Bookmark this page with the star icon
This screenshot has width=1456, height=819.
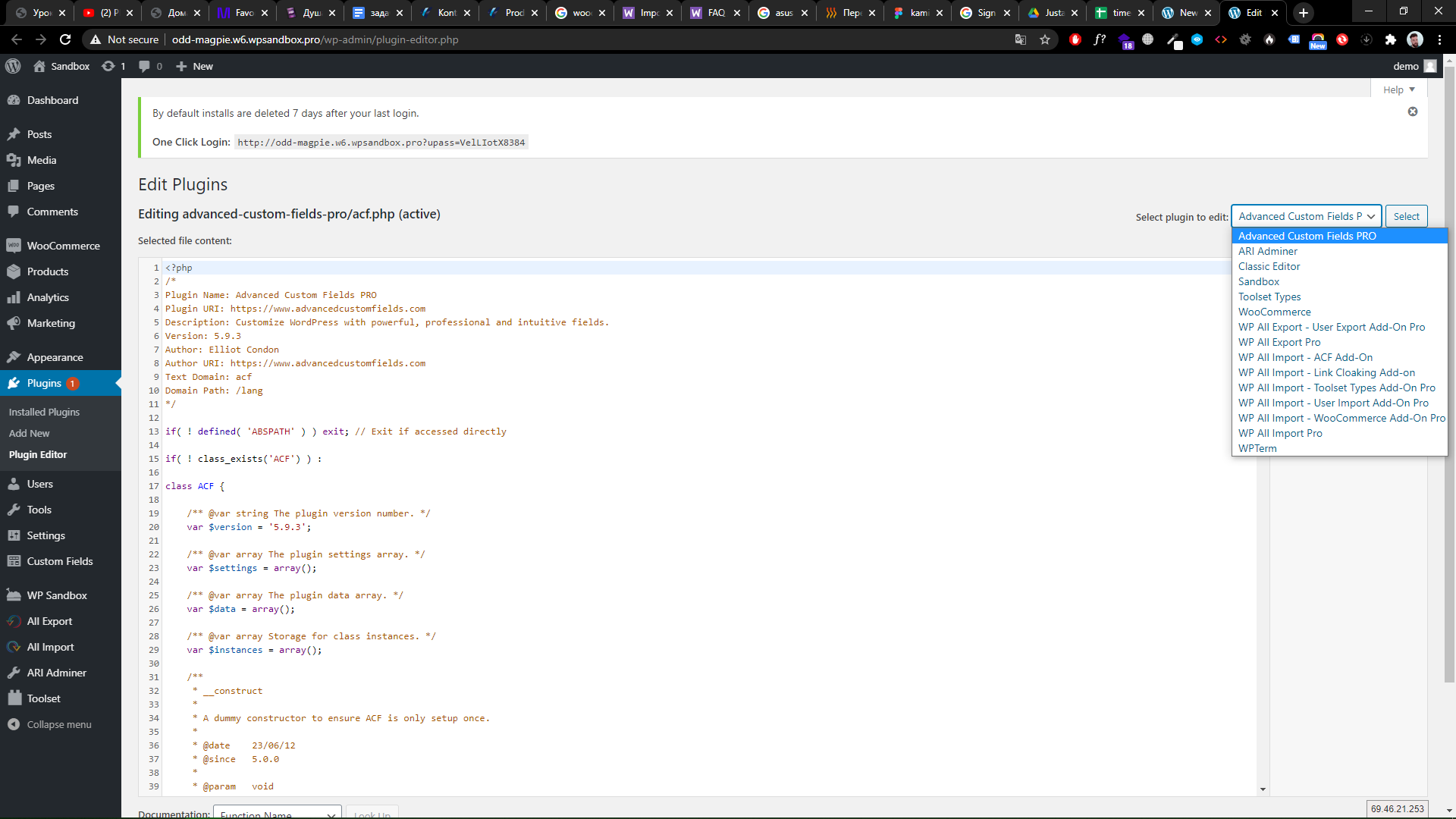pyautogui.click(x=1045, y=39)
